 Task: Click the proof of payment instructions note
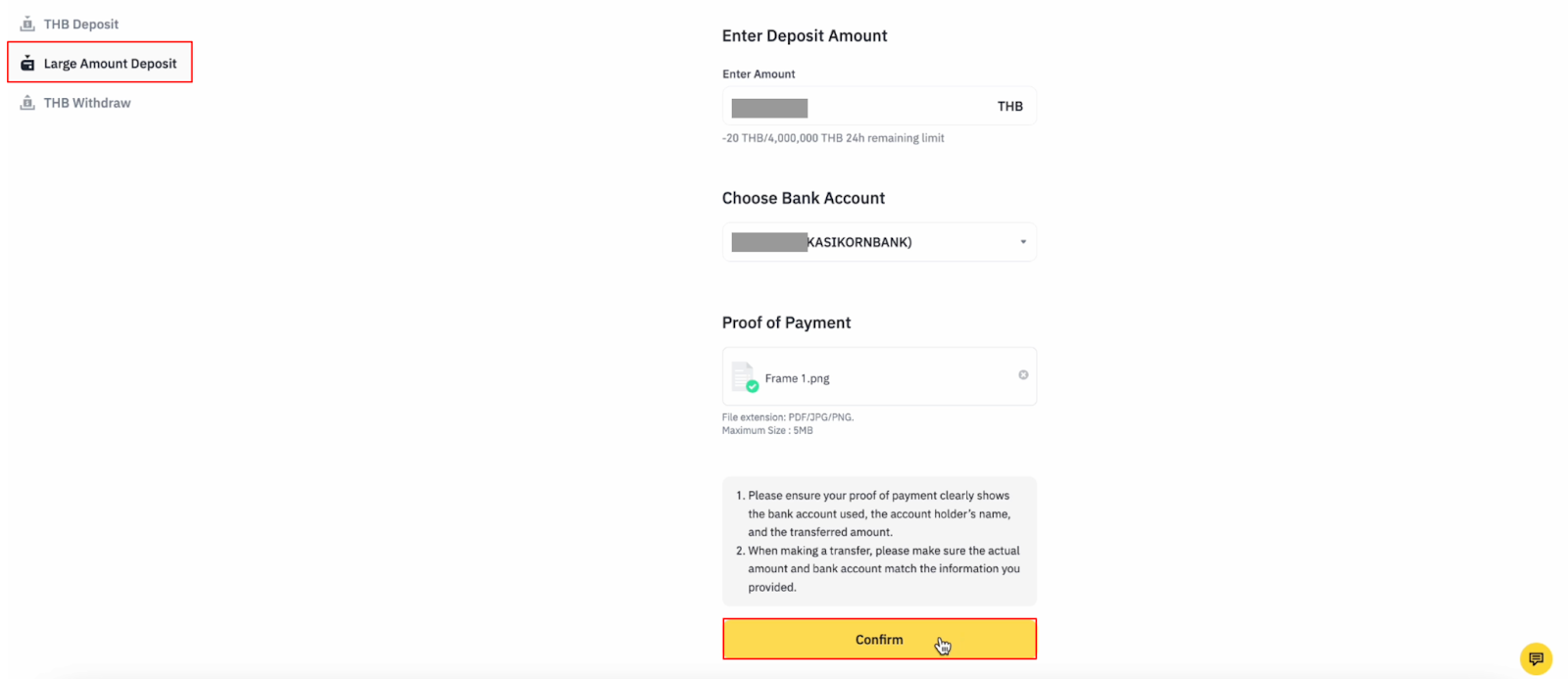[x=878, y=541]
